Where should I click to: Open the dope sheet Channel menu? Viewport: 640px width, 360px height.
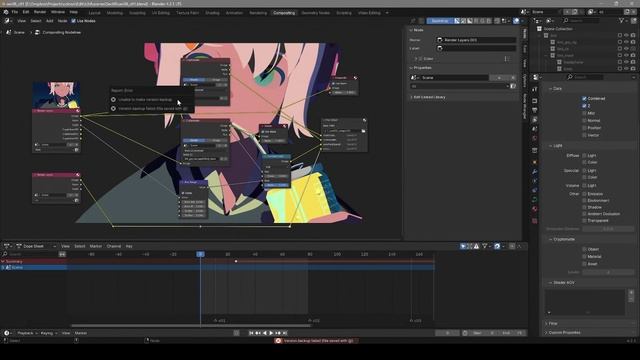[x=114, y=246]
